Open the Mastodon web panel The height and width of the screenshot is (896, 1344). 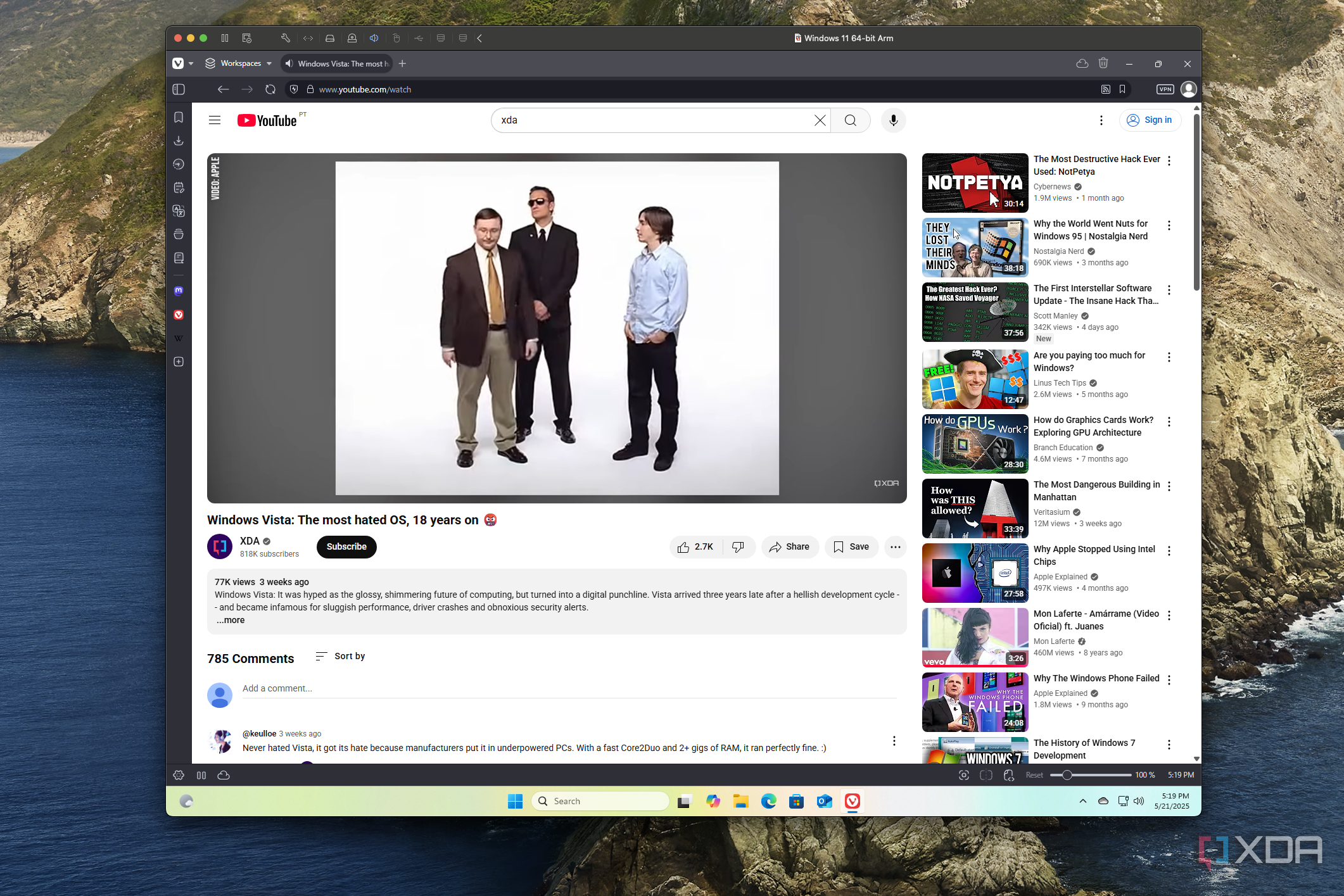pos(179,291)
